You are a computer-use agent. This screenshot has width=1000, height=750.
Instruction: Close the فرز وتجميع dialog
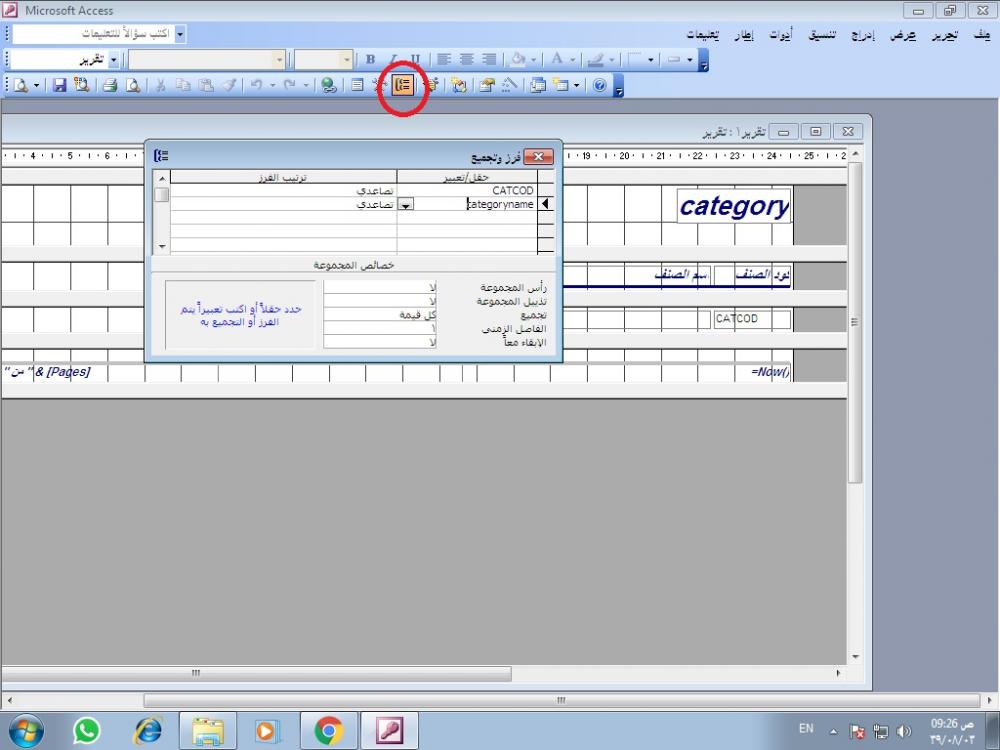pyautogui.click(x=539, y=156)
